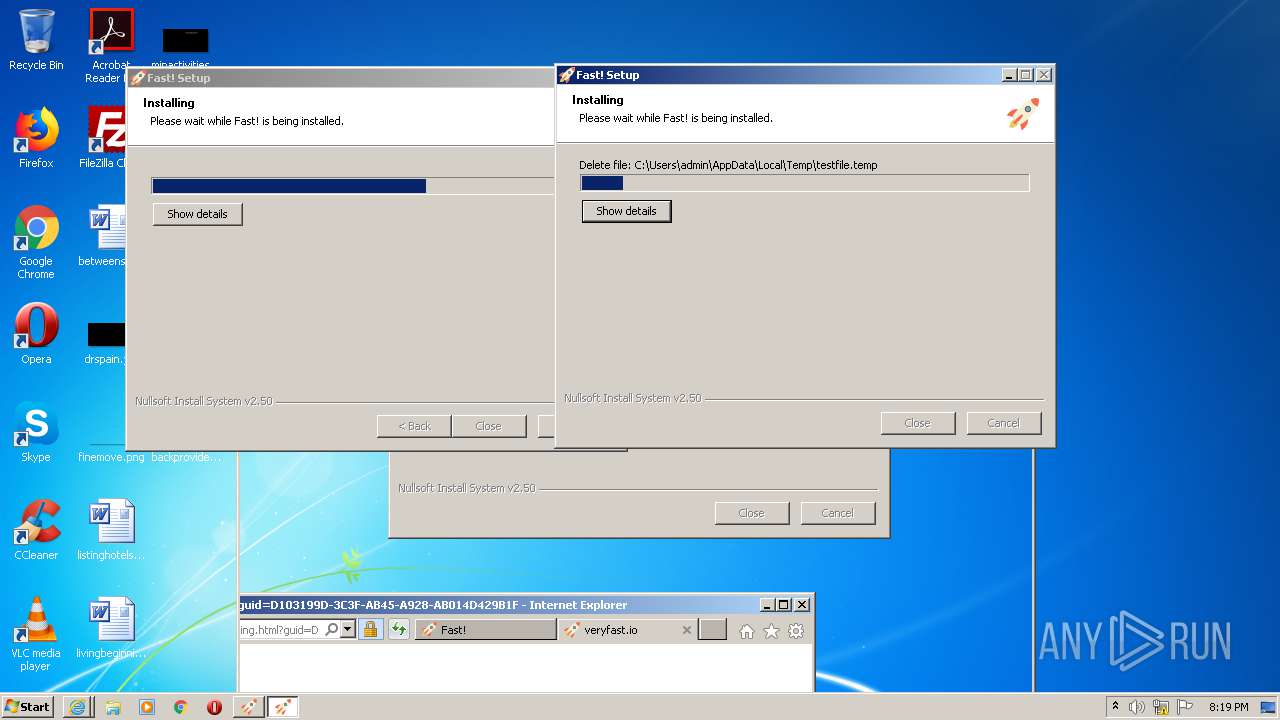Click the volume icon in the system tray
Viewport: 1280px width, 720px height.
[1137, 707]
